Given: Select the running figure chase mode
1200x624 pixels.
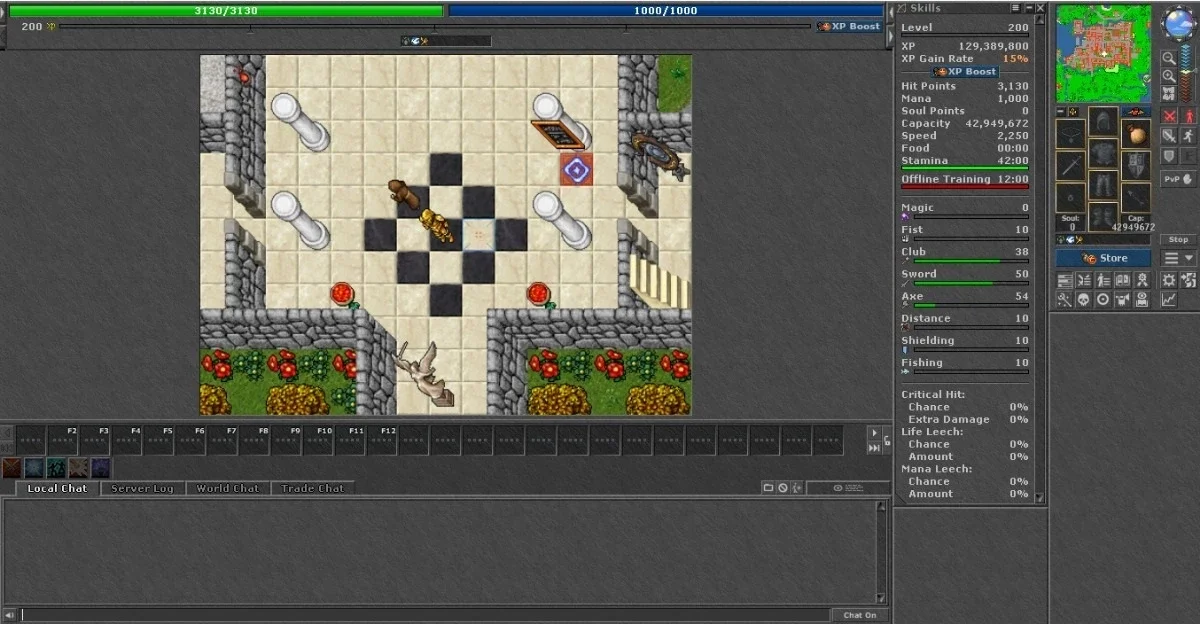Looking at the screenshot, I should (1188, 135).
